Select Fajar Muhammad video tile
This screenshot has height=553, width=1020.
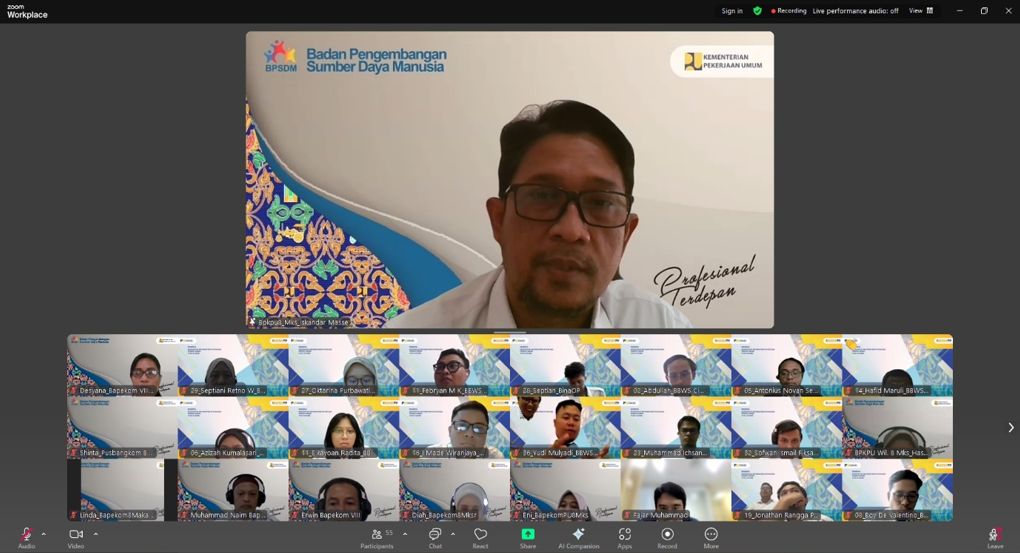pos(676,490)
